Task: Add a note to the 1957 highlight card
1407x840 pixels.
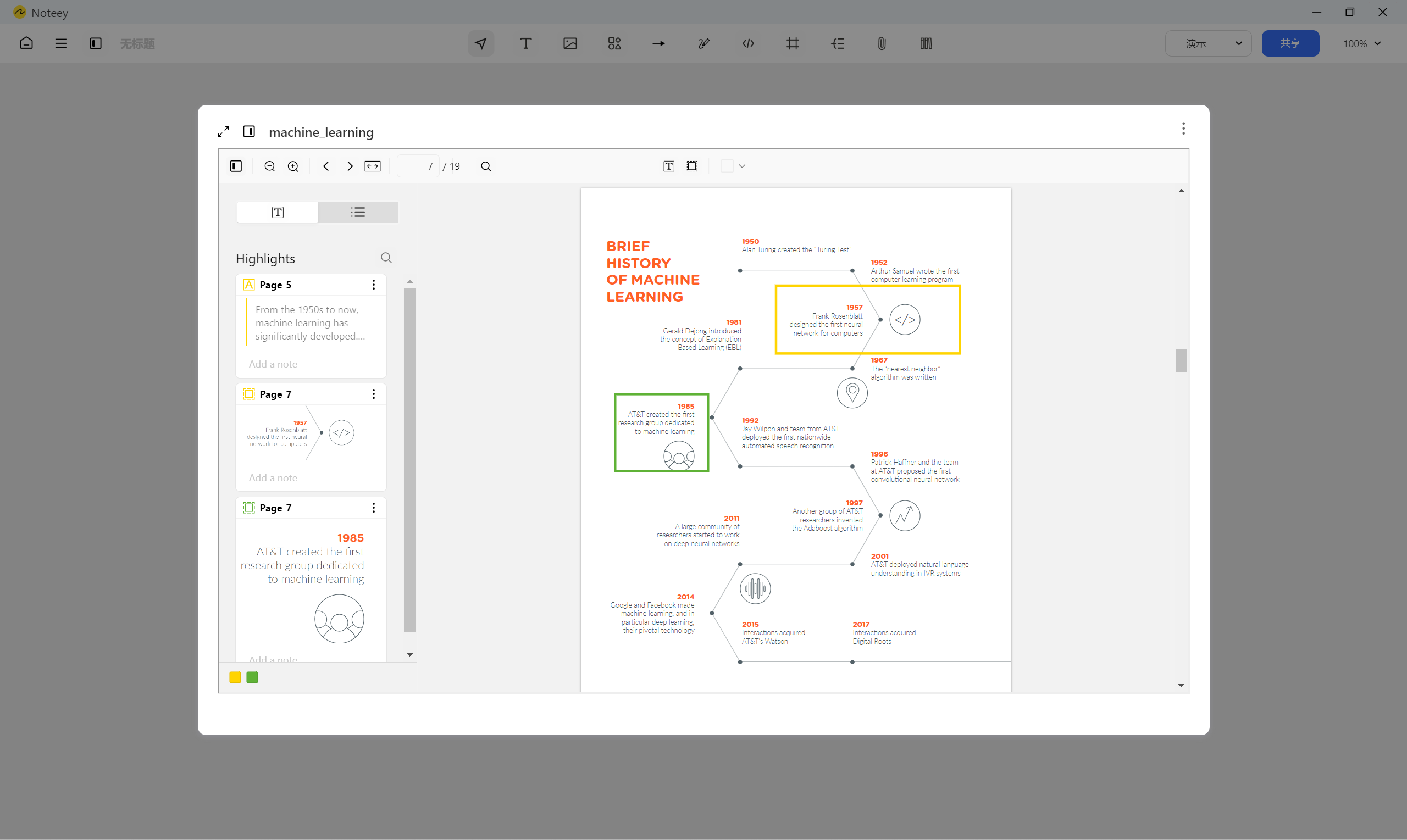Action: 273,478
